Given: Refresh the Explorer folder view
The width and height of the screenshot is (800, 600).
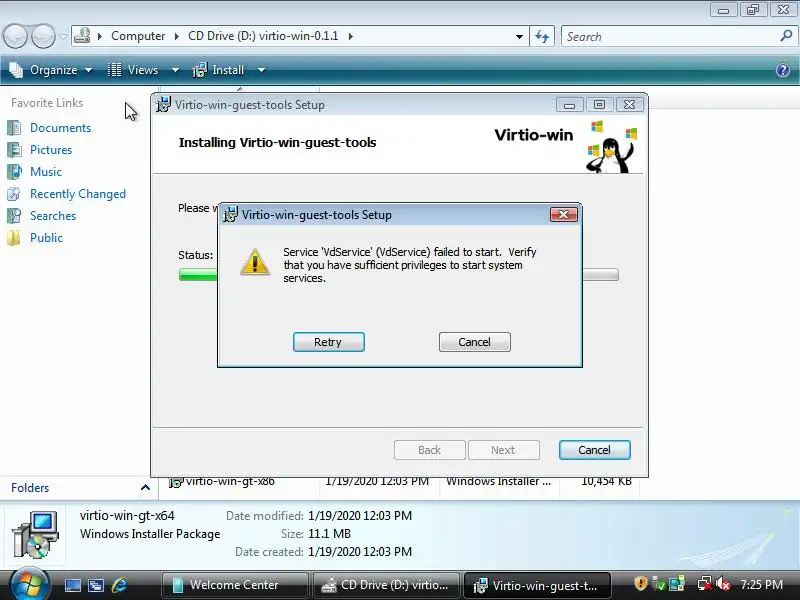Looking at the screenshot, I should 542,36.
